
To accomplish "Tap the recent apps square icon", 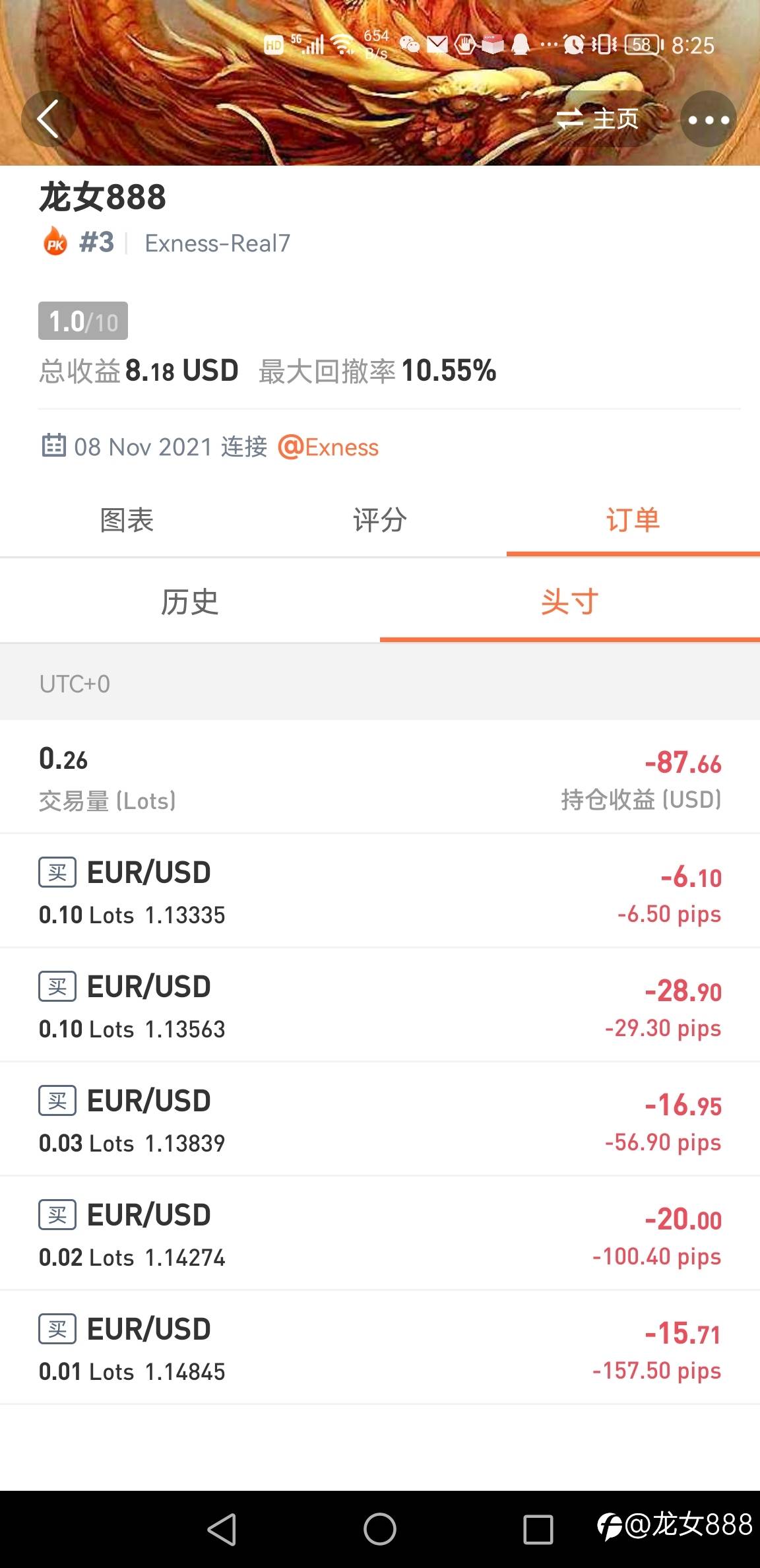I will (538, 1529).
